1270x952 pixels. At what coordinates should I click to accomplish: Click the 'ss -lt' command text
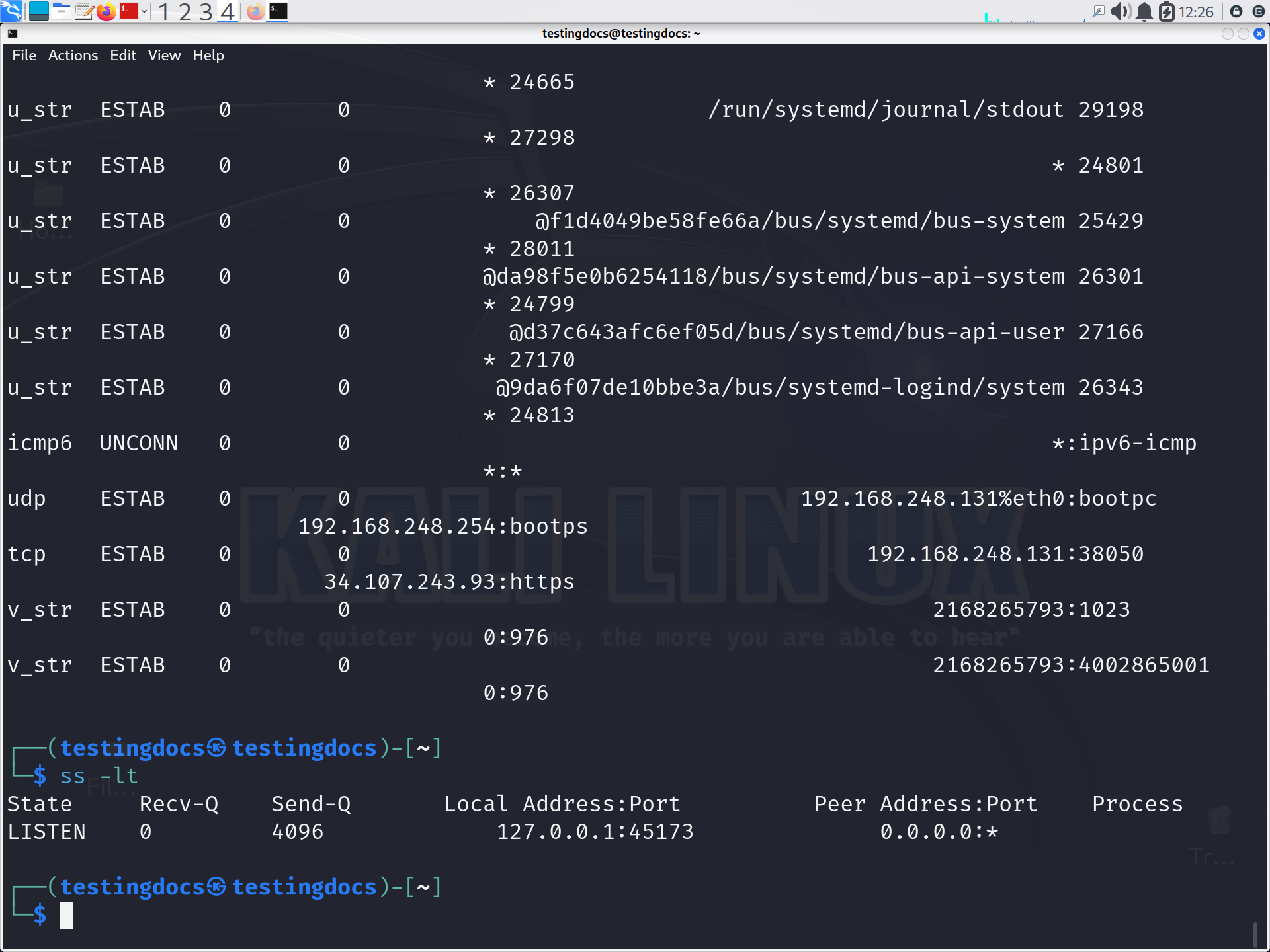(x=99, y=775)
